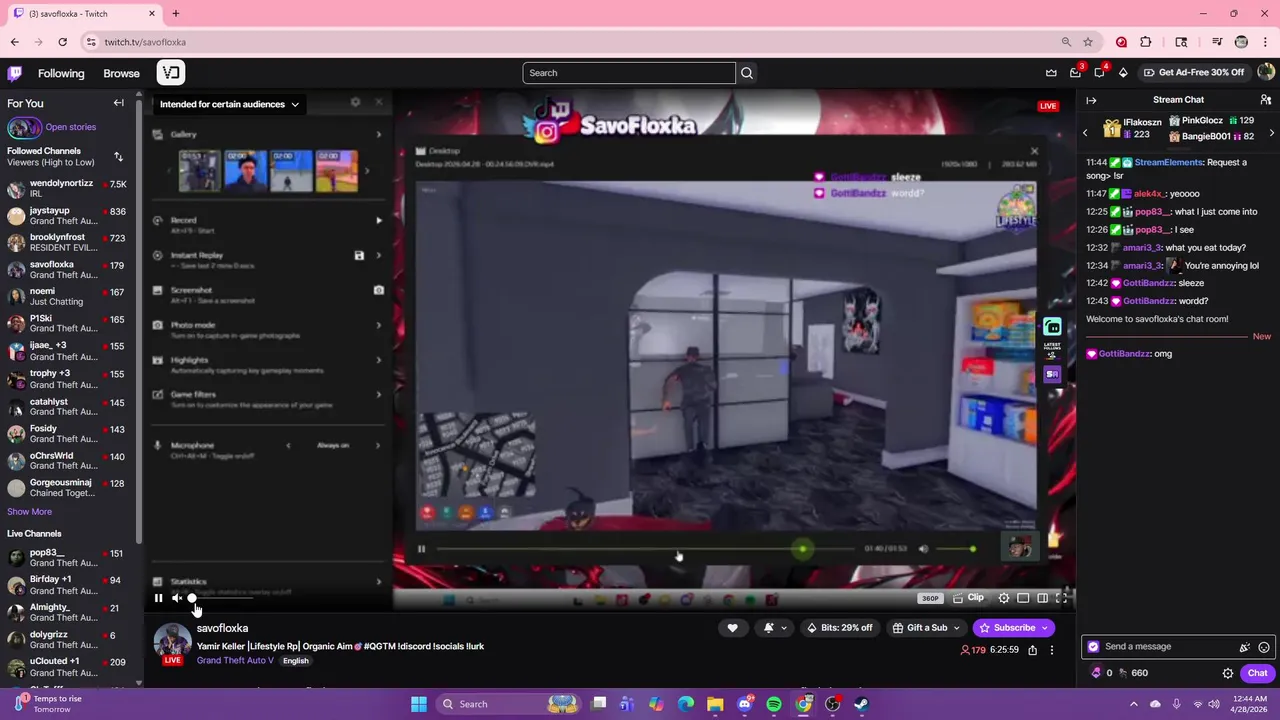This screenshot has height=720, width=1280.
Task: Open pop83__ live channel
Action: coord(68,558)
